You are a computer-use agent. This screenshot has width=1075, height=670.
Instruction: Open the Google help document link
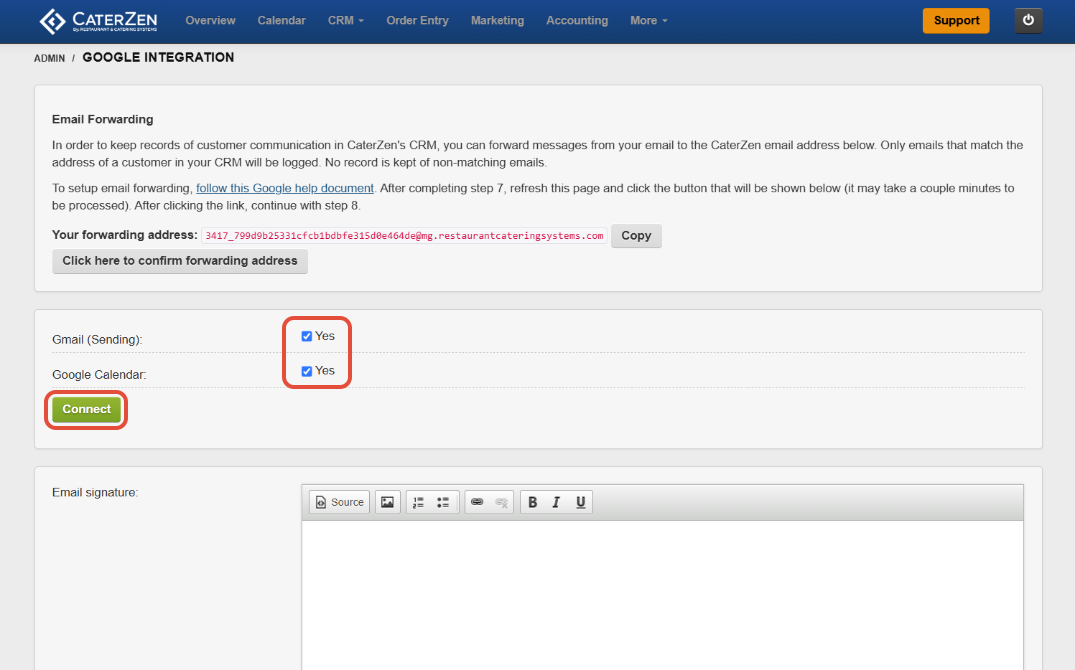[x=285, y=188]
